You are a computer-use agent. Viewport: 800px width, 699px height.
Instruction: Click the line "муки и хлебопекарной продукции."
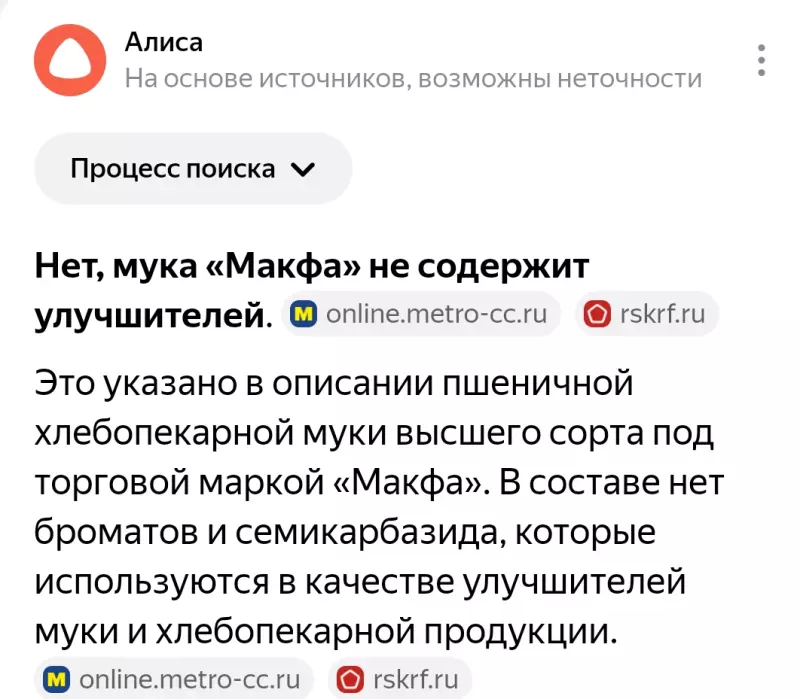tap(322, 631)
